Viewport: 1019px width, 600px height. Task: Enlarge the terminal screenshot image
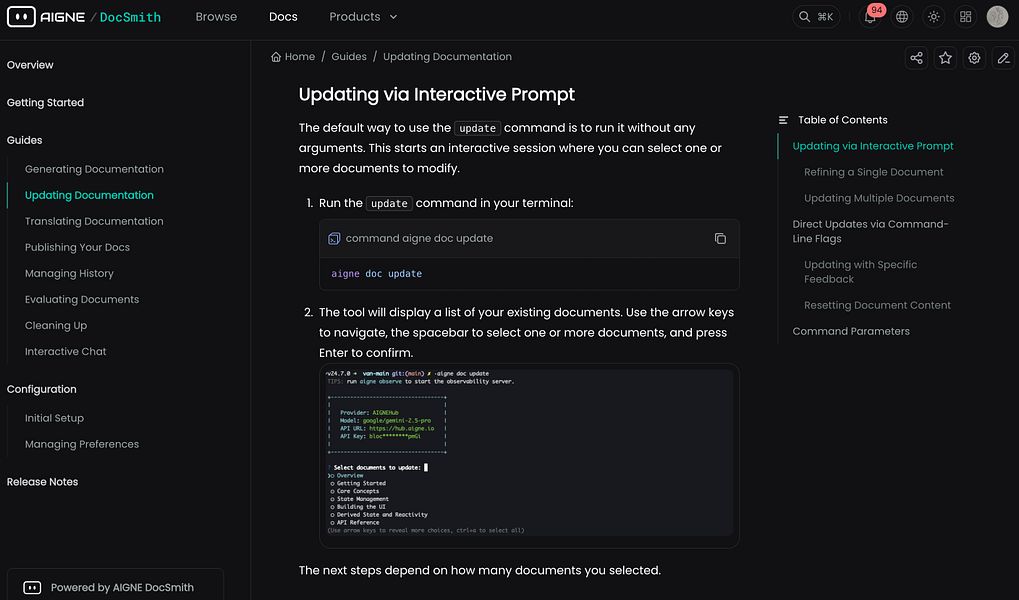(x=529, y=455)
